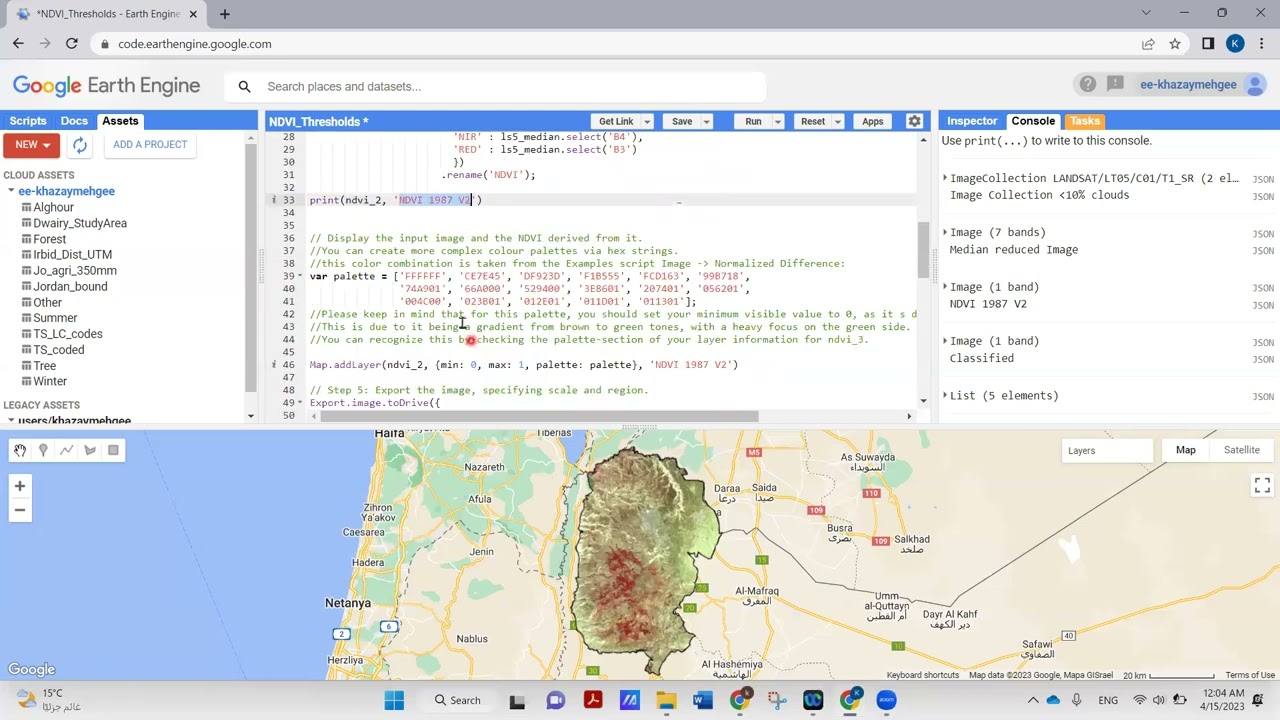Viewport: 1280px width, 720px height.
Task: Click the Reset button
Action: point(812,122)
